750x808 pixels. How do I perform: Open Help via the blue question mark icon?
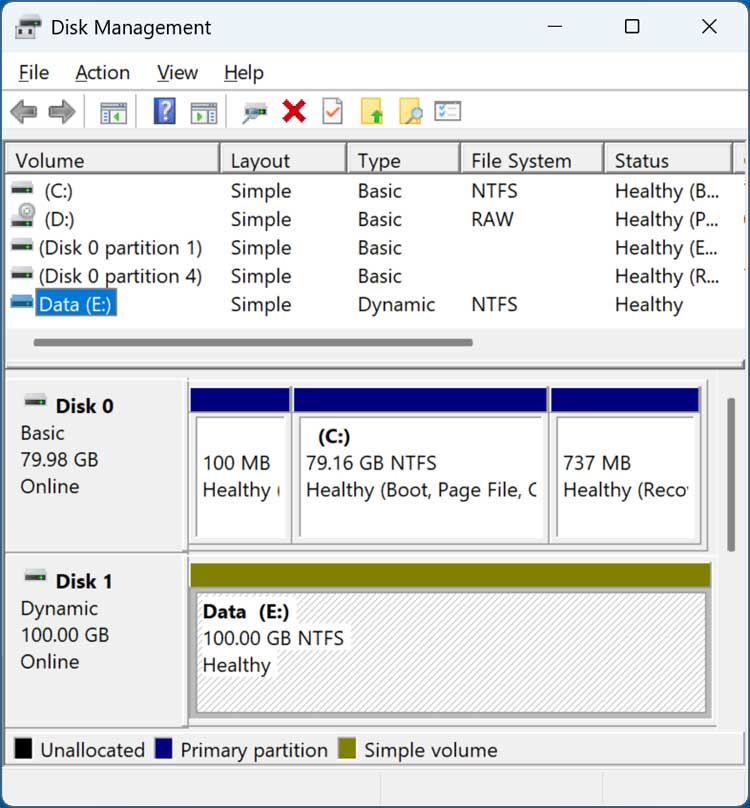click(165, 111)
